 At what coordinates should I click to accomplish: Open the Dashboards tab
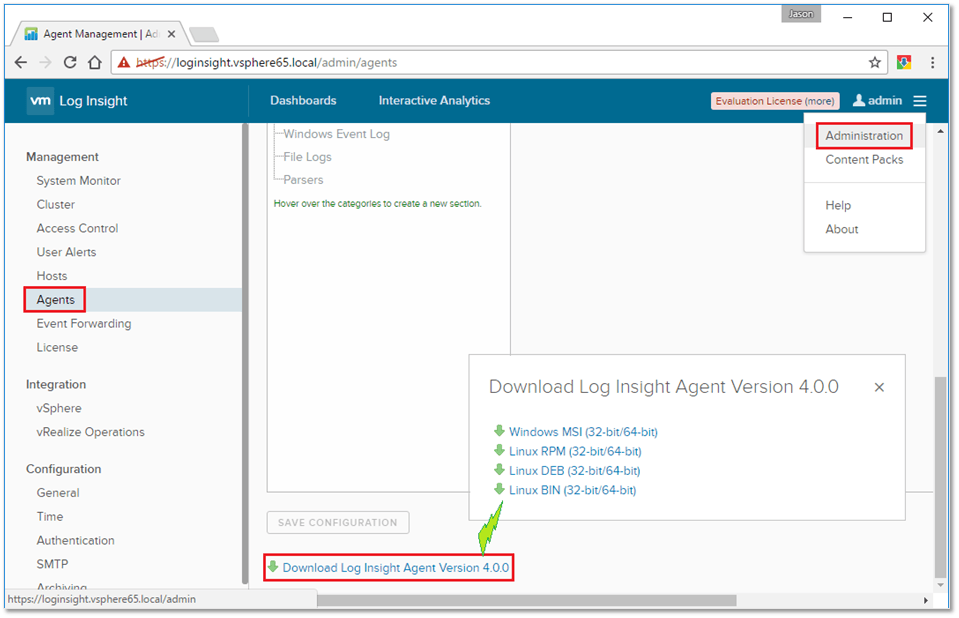[303, 100]
